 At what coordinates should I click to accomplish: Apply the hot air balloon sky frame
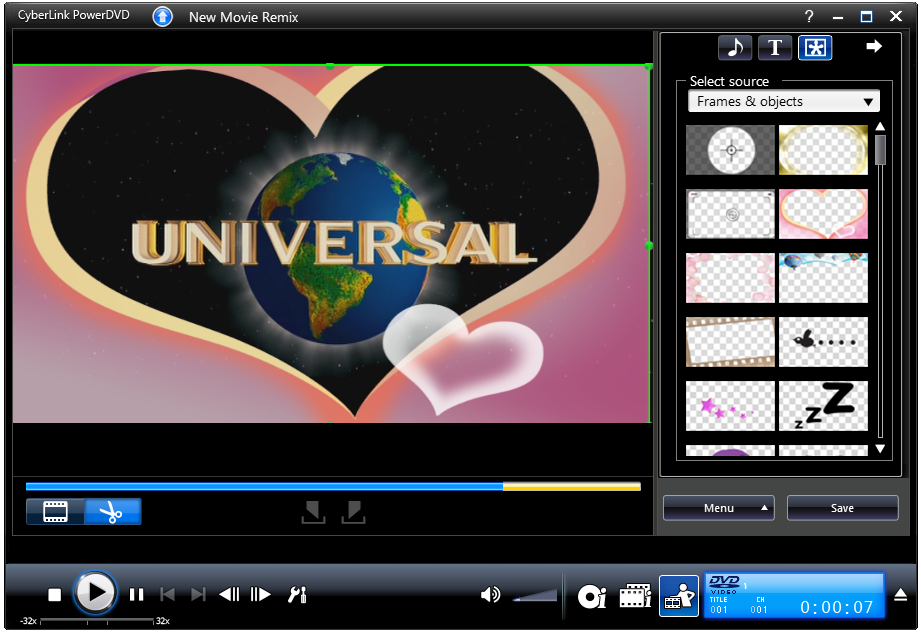823,278
